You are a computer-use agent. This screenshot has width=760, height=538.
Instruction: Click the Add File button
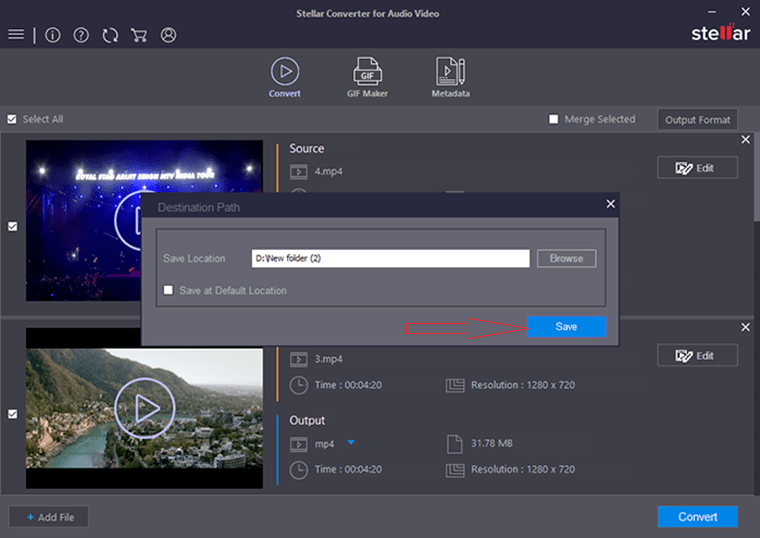[49, 517]
